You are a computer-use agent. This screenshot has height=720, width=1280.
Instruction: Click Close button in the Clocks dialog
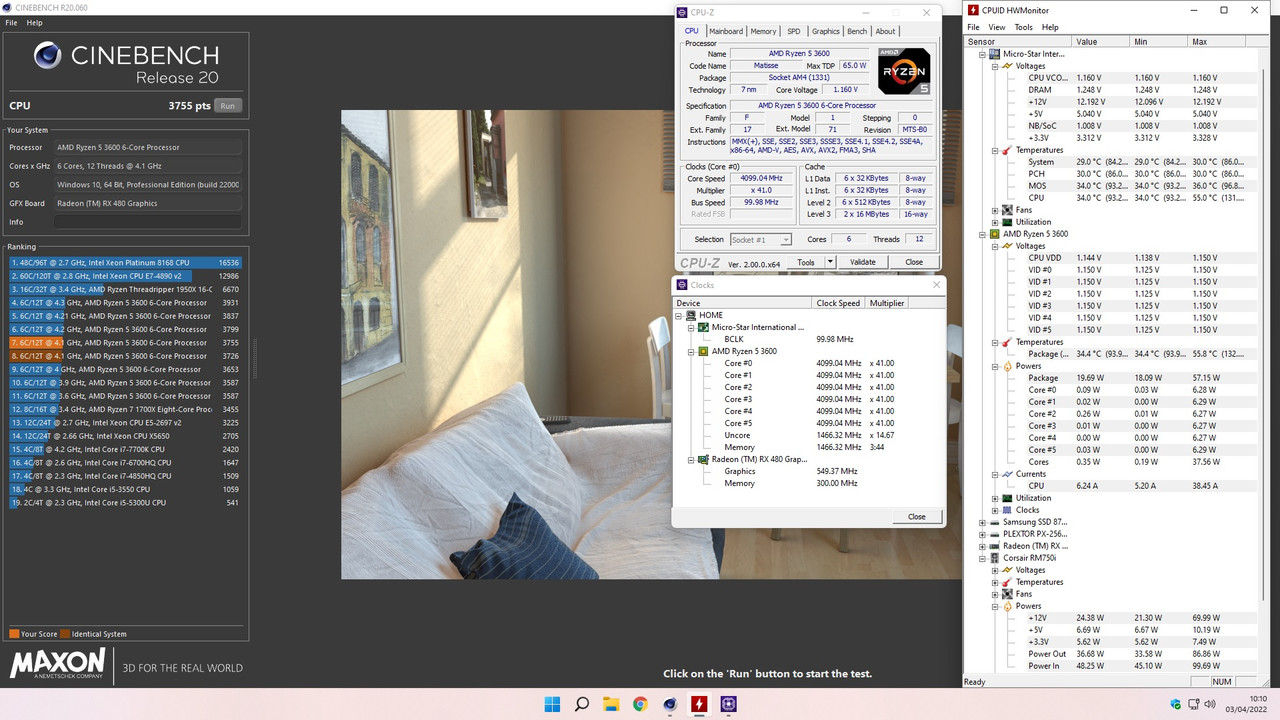click(x=916, y=517)
